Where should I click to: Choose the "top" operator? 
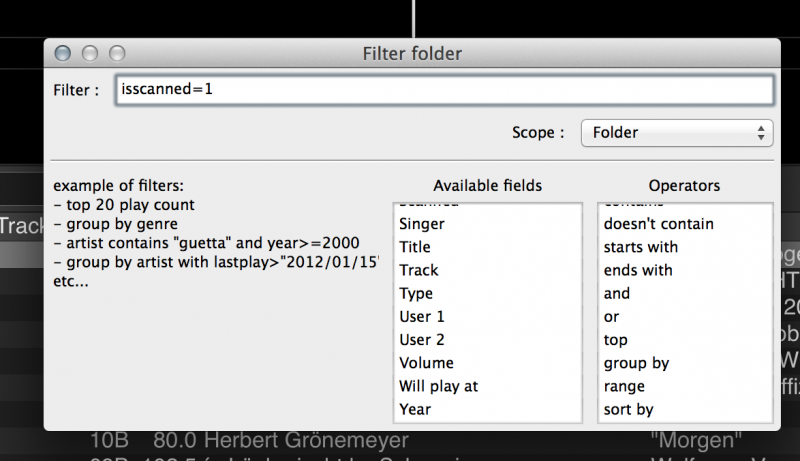[616, 340]
